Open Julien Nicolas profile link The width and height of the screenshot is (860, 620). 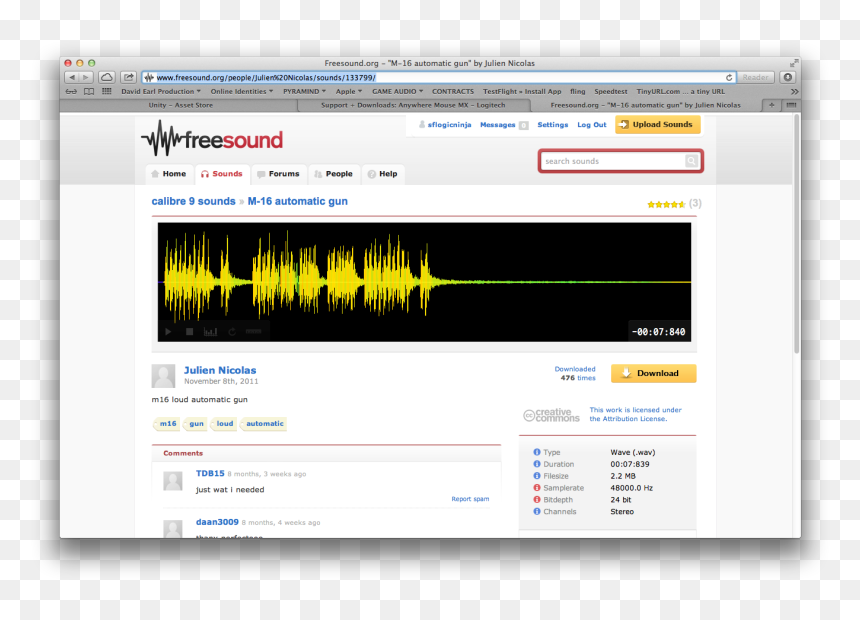click(x=220, y=370)
